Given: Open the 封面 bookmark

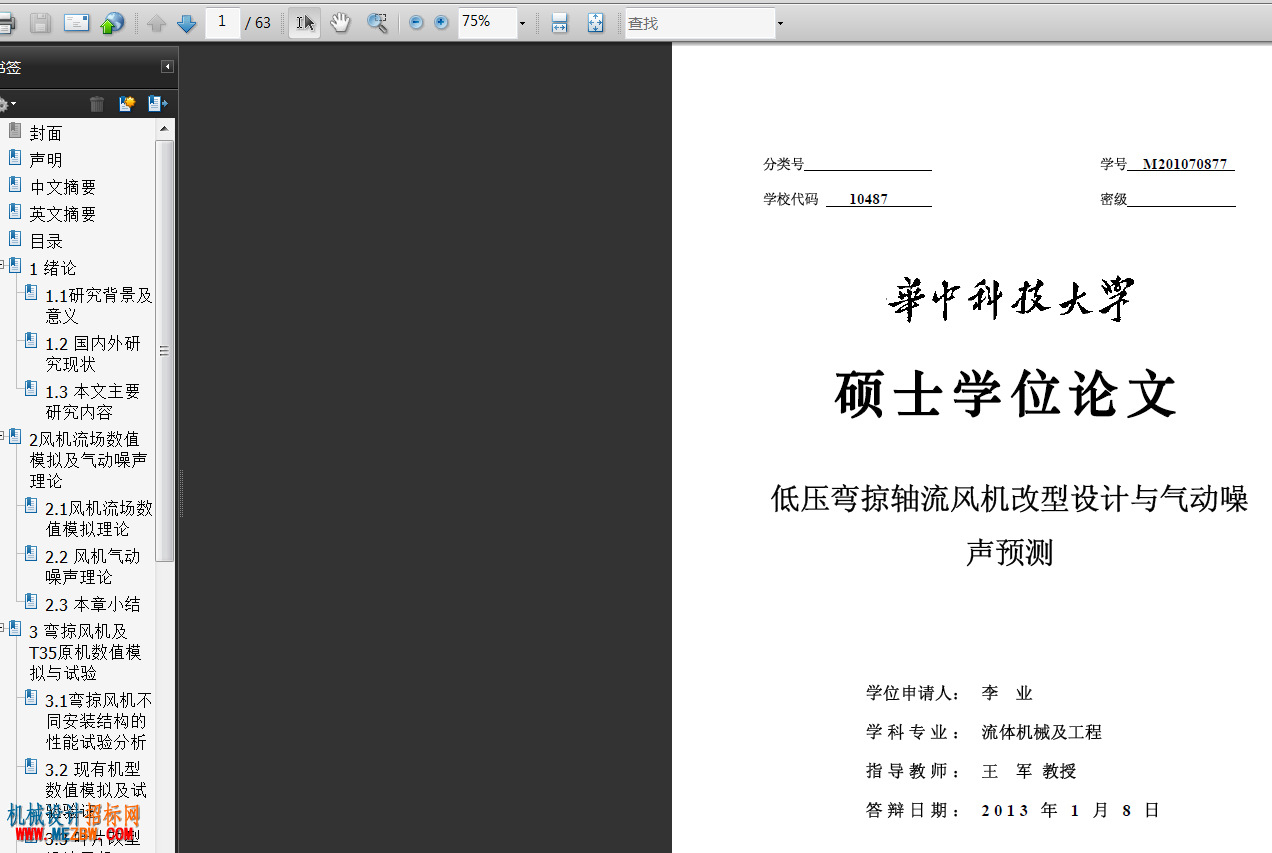Looking at the screenshot, I should (46, 133).
